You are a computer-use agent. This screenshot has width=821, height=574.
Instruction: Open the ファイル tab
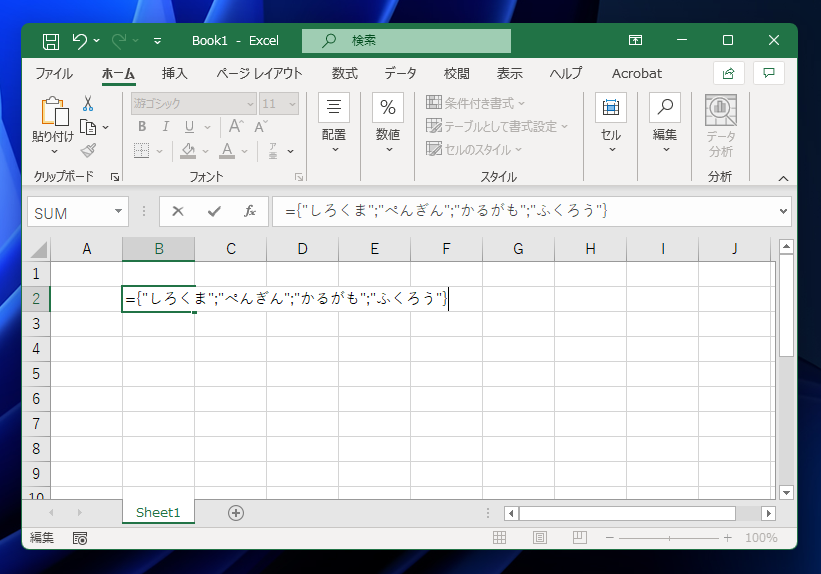pos(54,73)
